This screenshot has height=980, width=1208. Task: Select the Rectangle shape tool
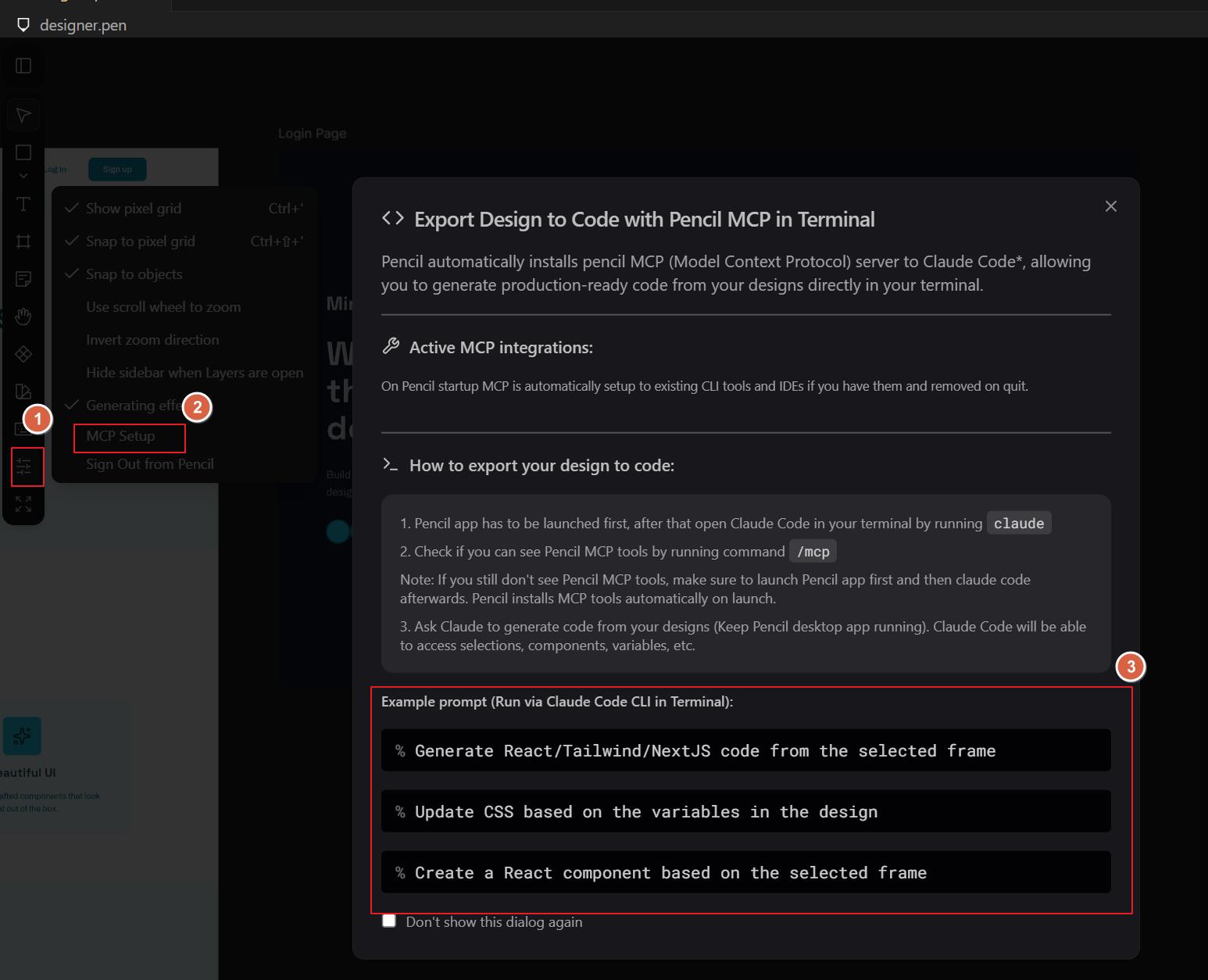tap(23, 152)
